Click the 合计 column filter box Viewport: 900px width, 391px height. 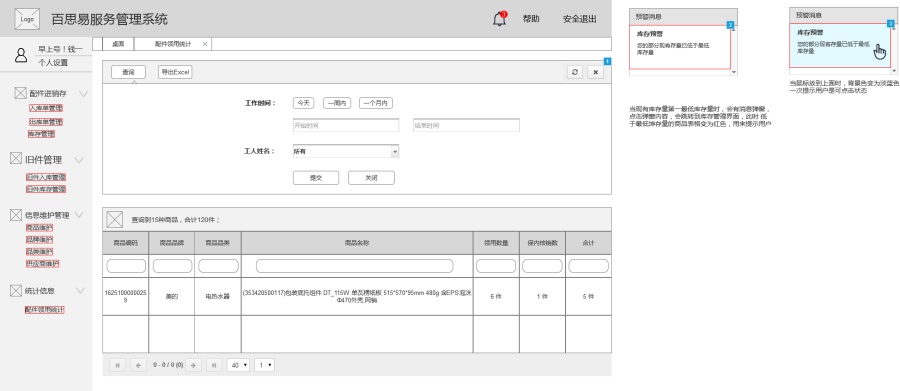(588, 266)
